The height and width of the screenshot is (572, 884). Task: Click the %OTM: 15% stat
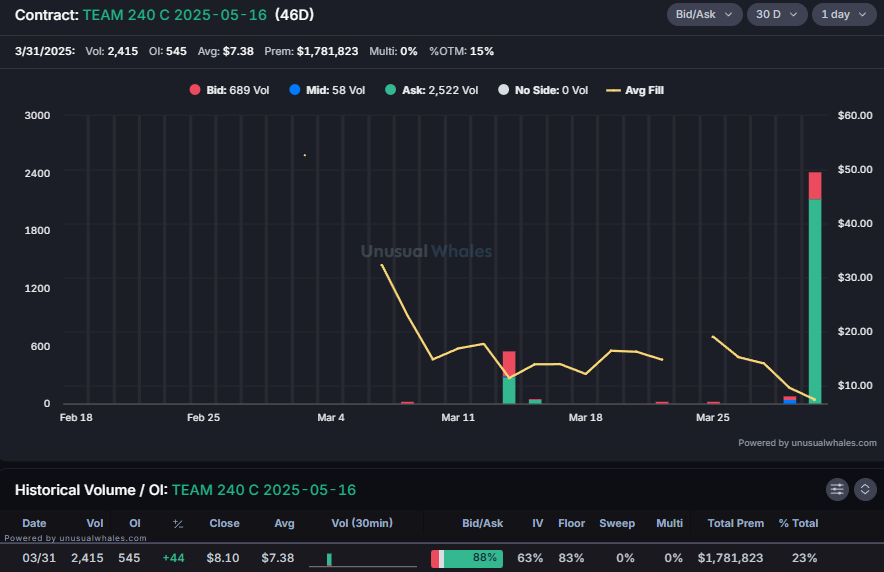pos(461,51)
